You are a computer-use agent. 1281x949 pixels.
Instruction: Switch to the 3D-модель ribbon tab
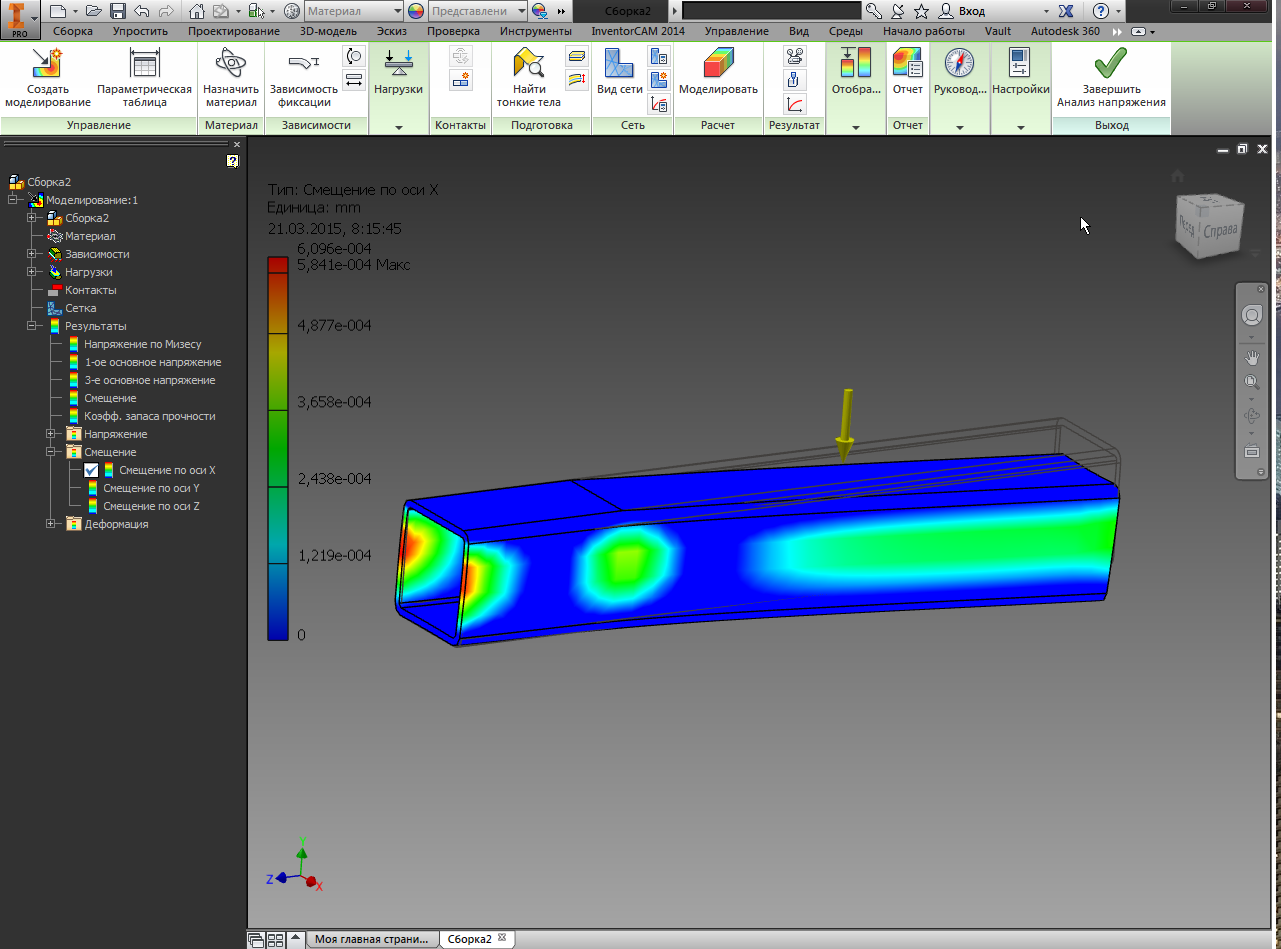[x=328, y=31]
